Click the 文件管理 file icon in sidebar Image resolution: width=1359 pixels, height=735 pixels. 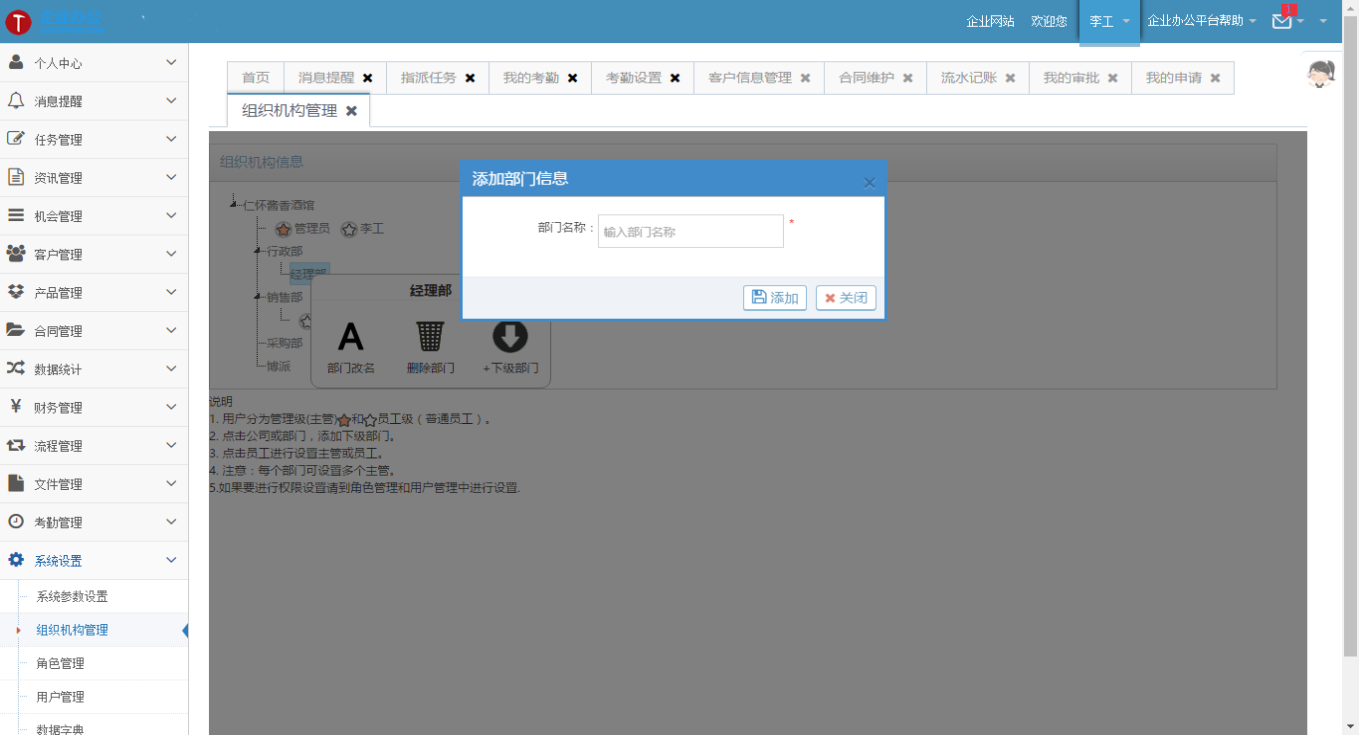pos(16,483)
